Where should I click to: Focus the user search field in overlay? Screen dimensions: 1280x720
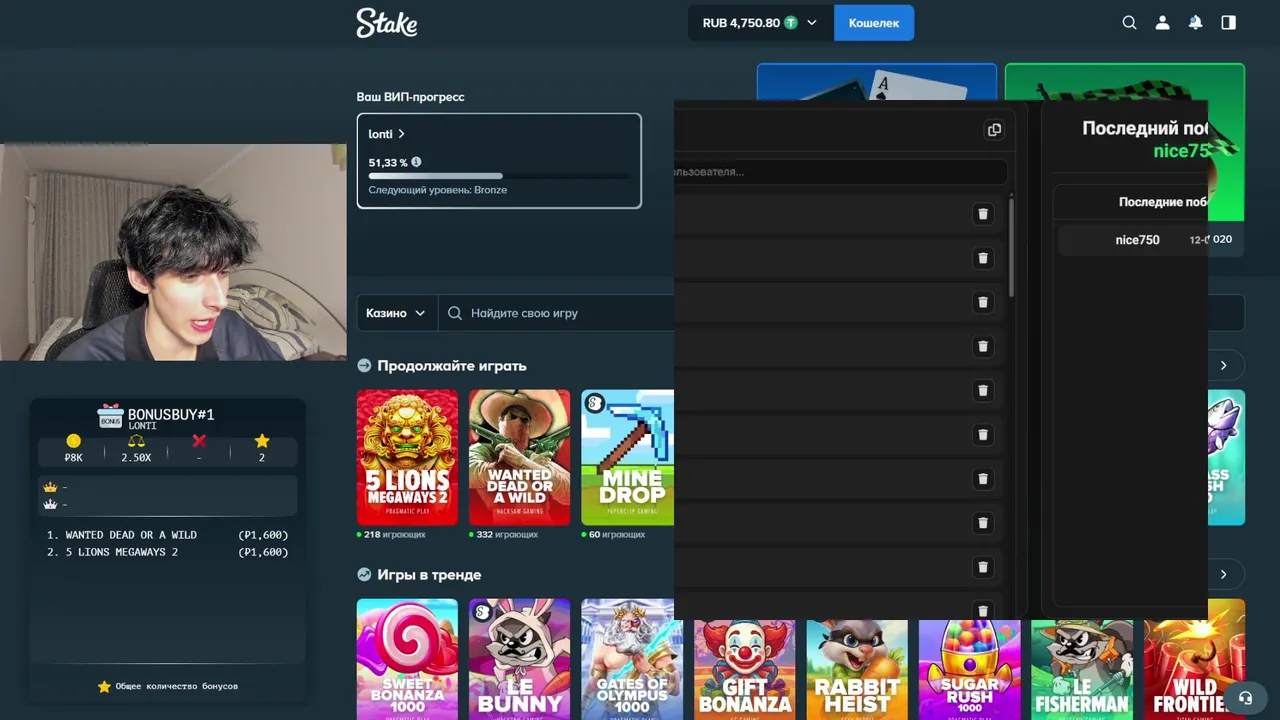[x=840, y=172]
